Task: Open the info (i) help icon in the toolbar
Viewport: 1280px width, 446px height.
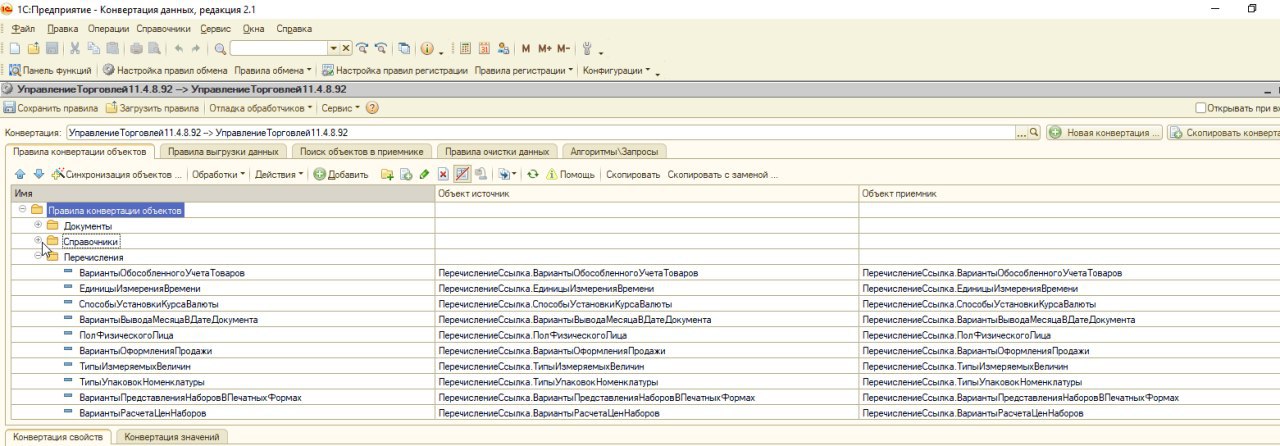Action: 427,48
